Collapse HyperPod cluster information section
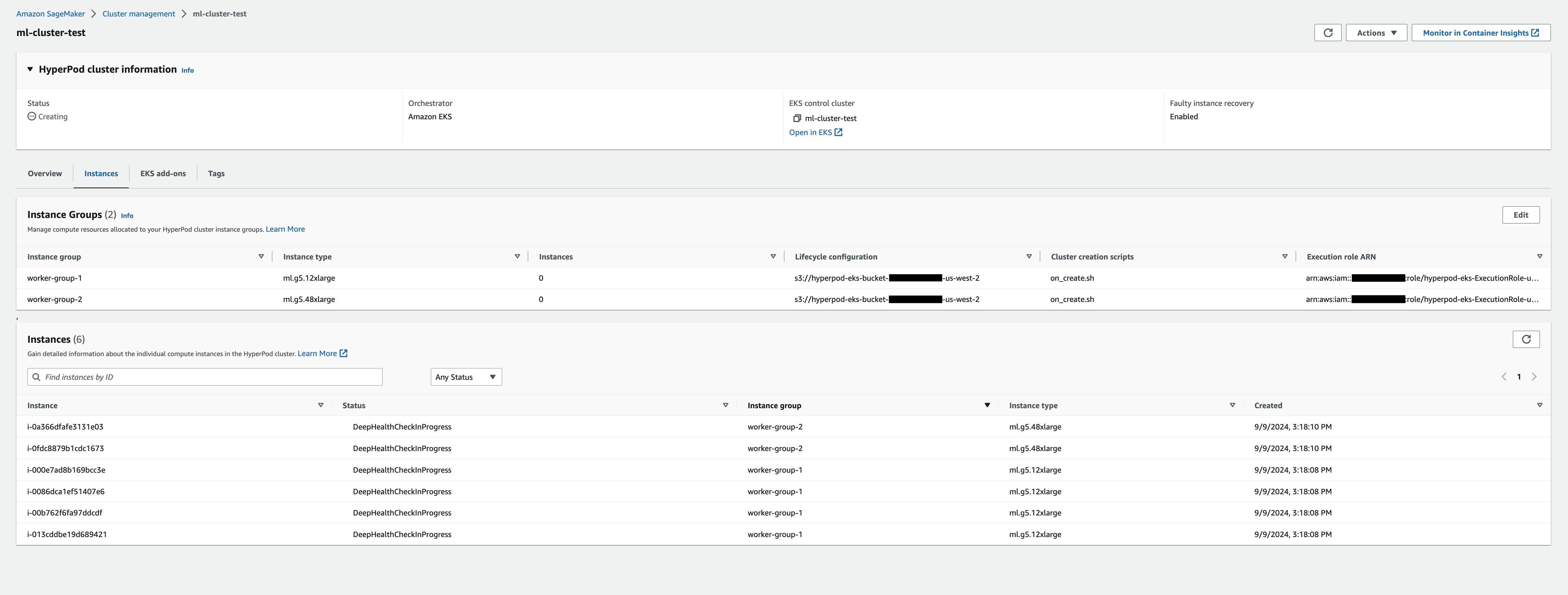1568x595 pixels. pyautogui.click(x=30, y=70)
